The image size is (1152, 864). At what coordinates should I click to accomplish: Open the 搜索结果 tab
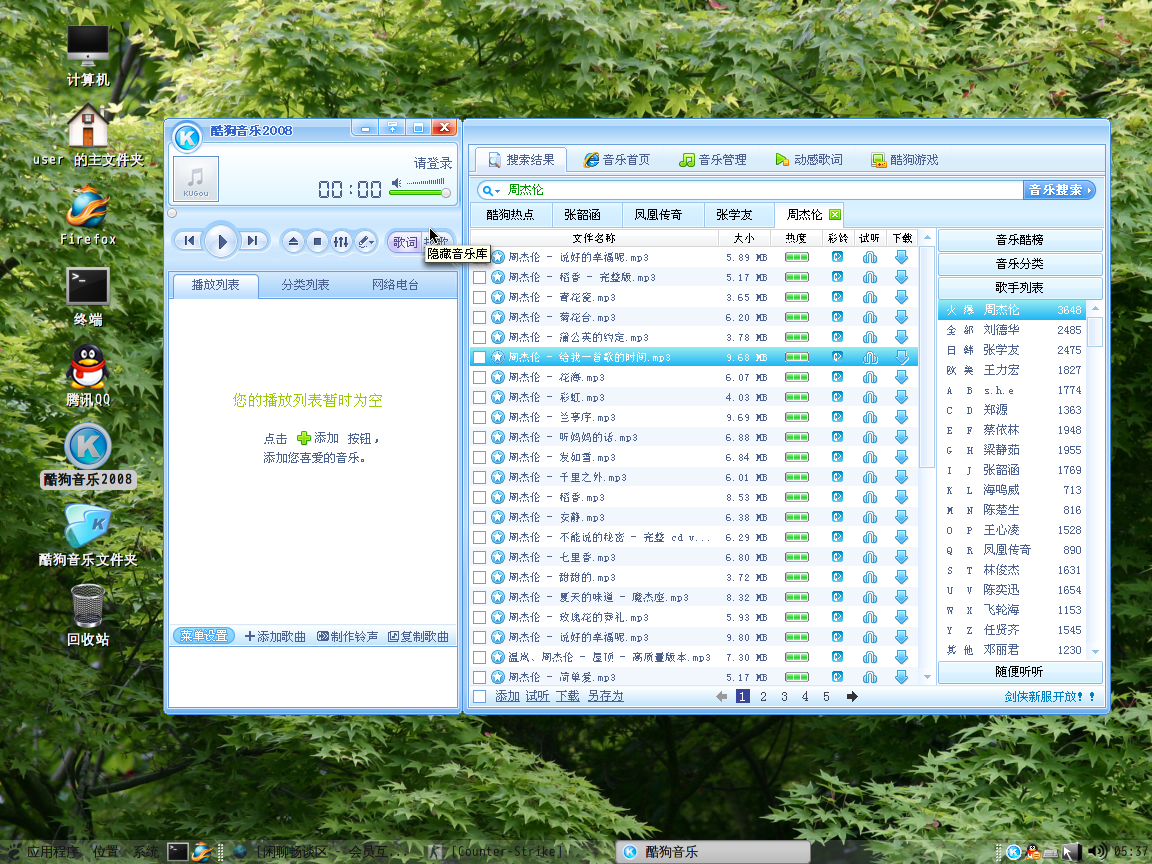[521, 159]
